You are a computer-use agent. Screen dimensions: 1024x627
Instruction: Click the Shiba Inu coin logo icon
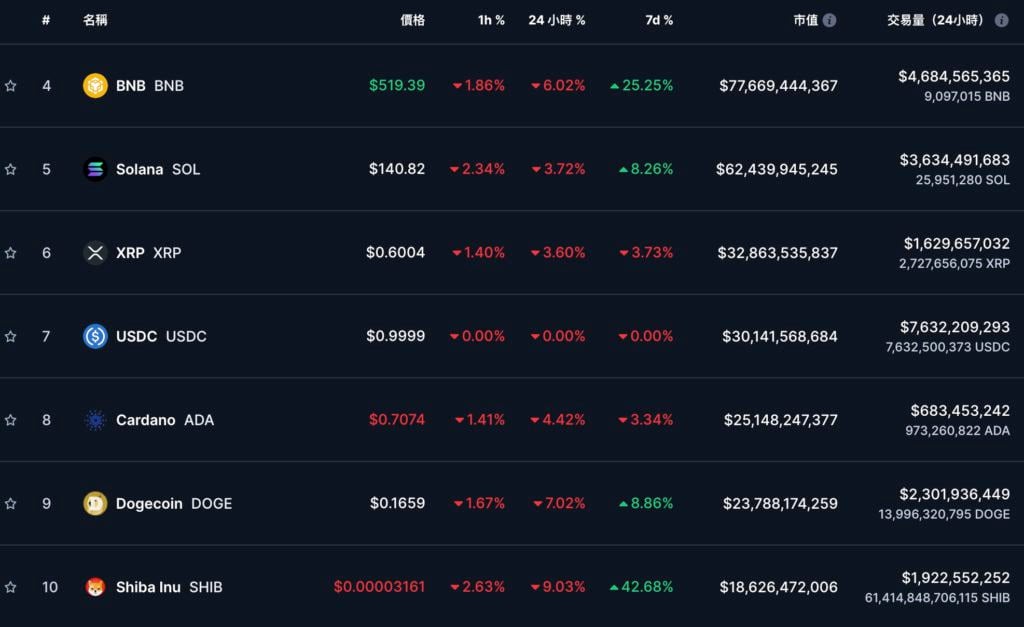coord(95,587)
